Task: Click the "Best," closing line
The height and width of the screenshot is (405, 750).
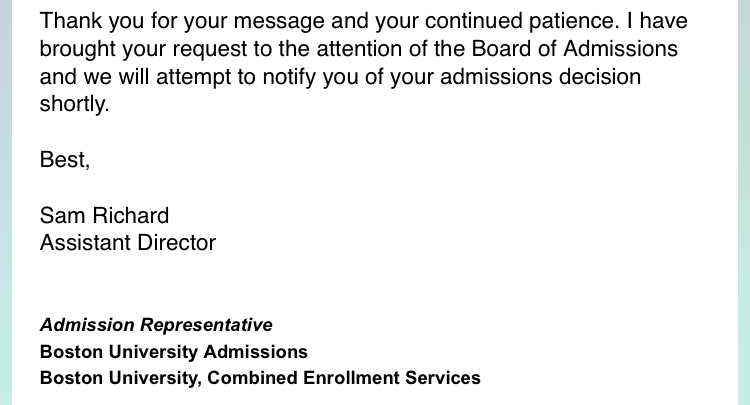Action: [x=65, y=159]
